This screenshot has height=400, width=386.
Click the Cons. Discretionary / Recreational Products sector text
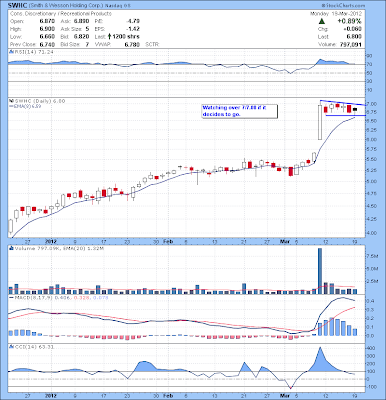click(x=61, y=14)
